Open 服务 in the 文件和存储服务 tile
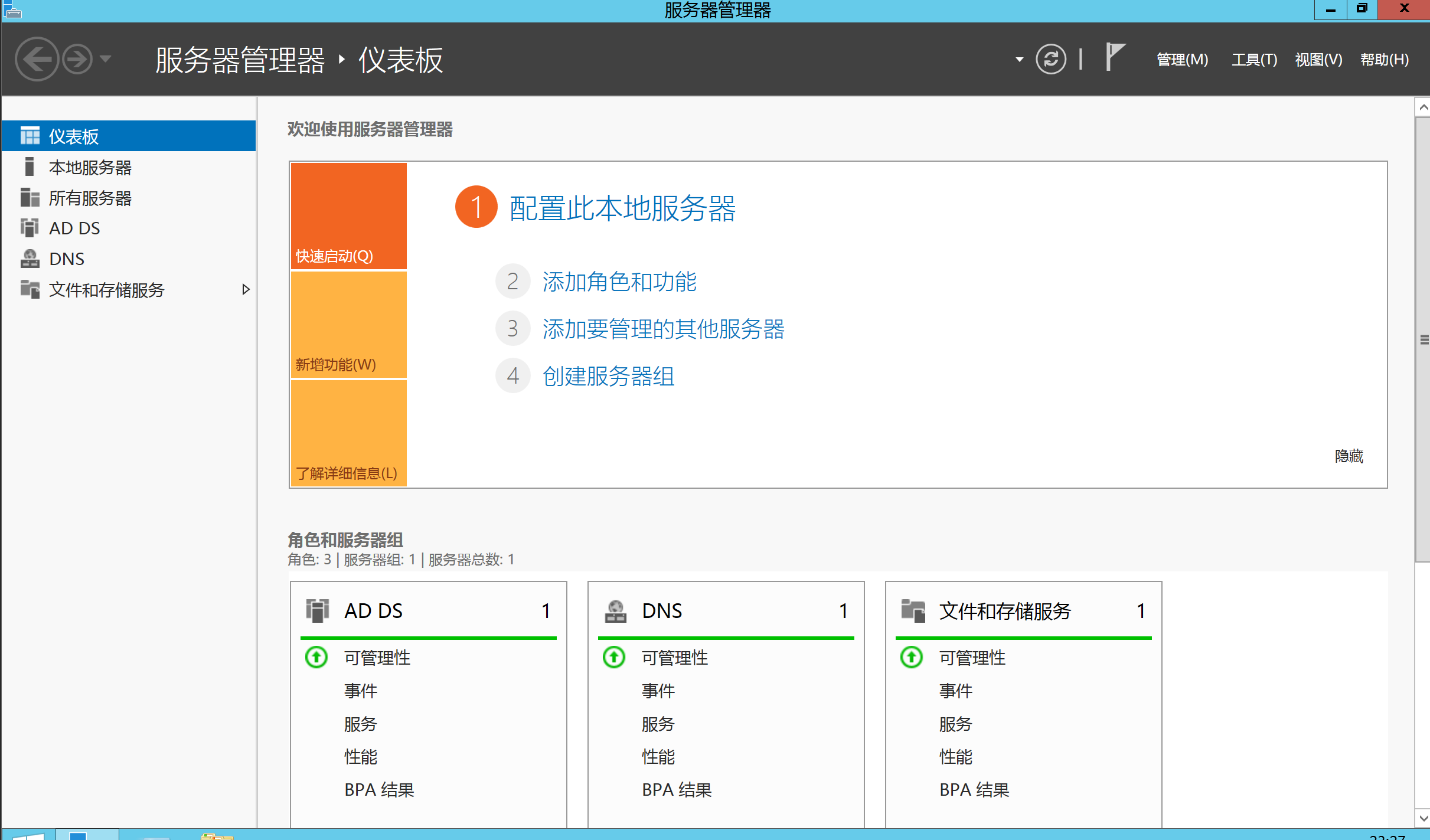This screenshot has width=1430, height=840. pyautogui.click(x=956, y=724)
